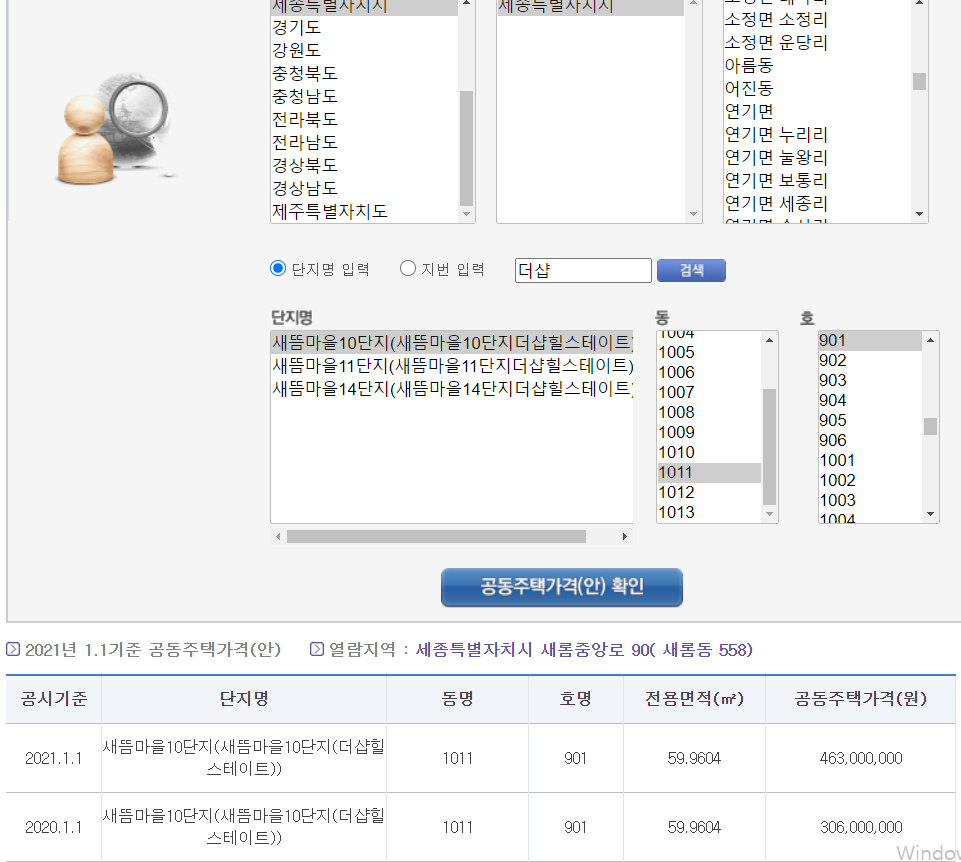This screenshot has width=961, height=862.
Task: Click the 463,000,000 price cell for 2021
Action: pyautogui.click(x=860, y=758)
